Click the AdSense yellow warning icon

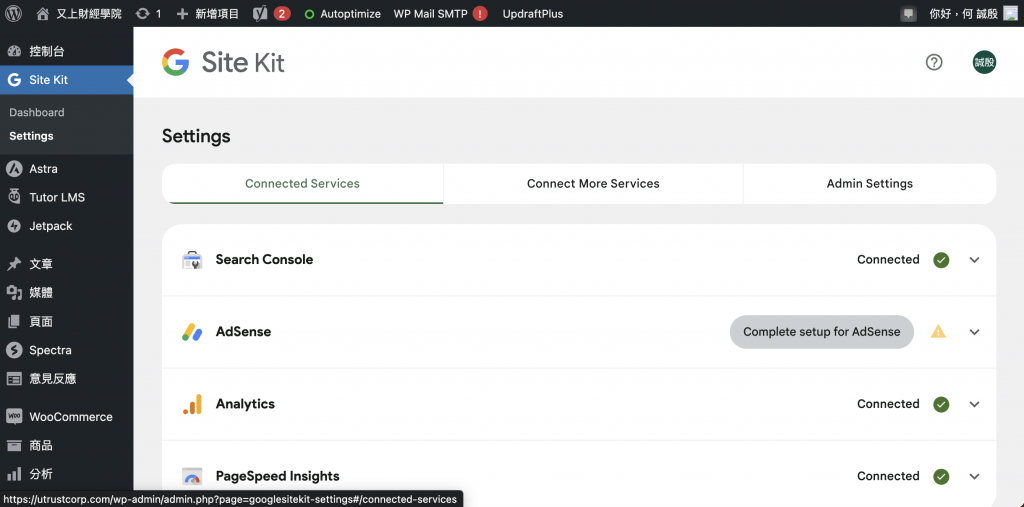pyautogui.click(x=938, y=331)
